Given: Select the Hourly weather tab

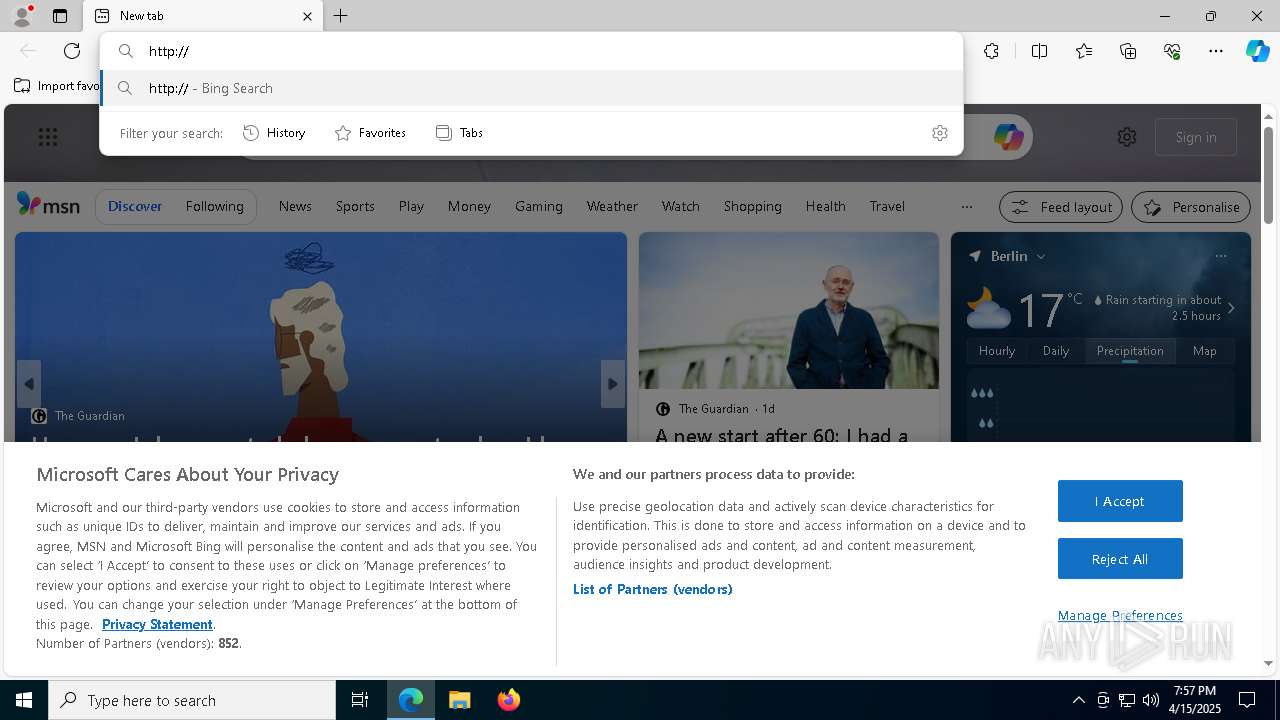Looking at the screenshot, I should pos(997,351).
